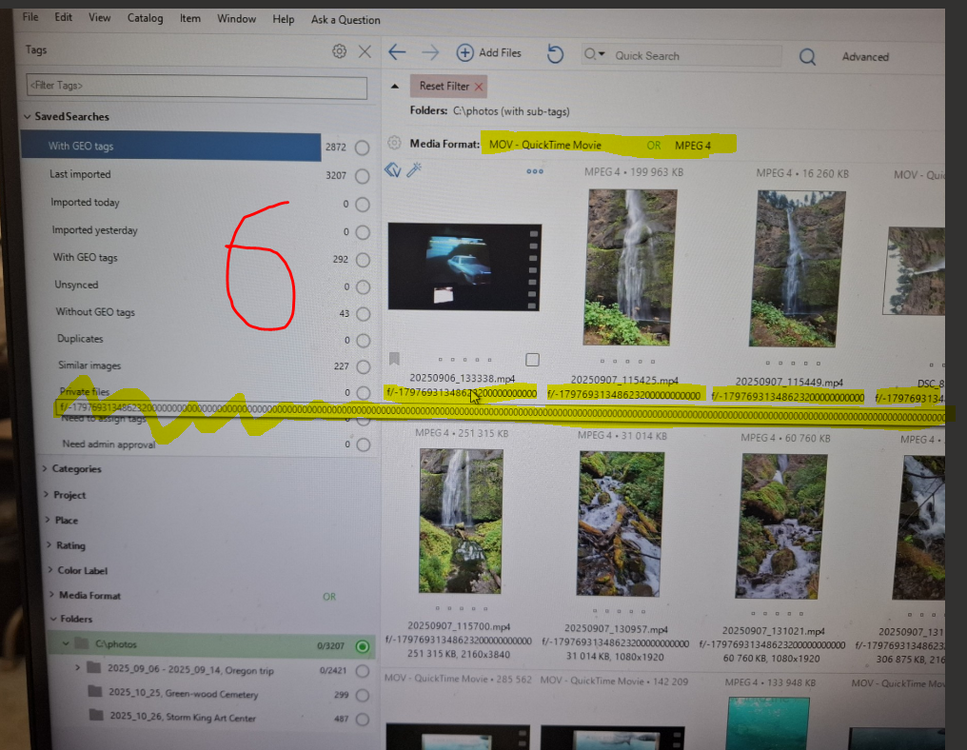Viewport: 967px width, 750px height.
Task: Collapse the Saved Searches section
Action: tap(27, 117)
